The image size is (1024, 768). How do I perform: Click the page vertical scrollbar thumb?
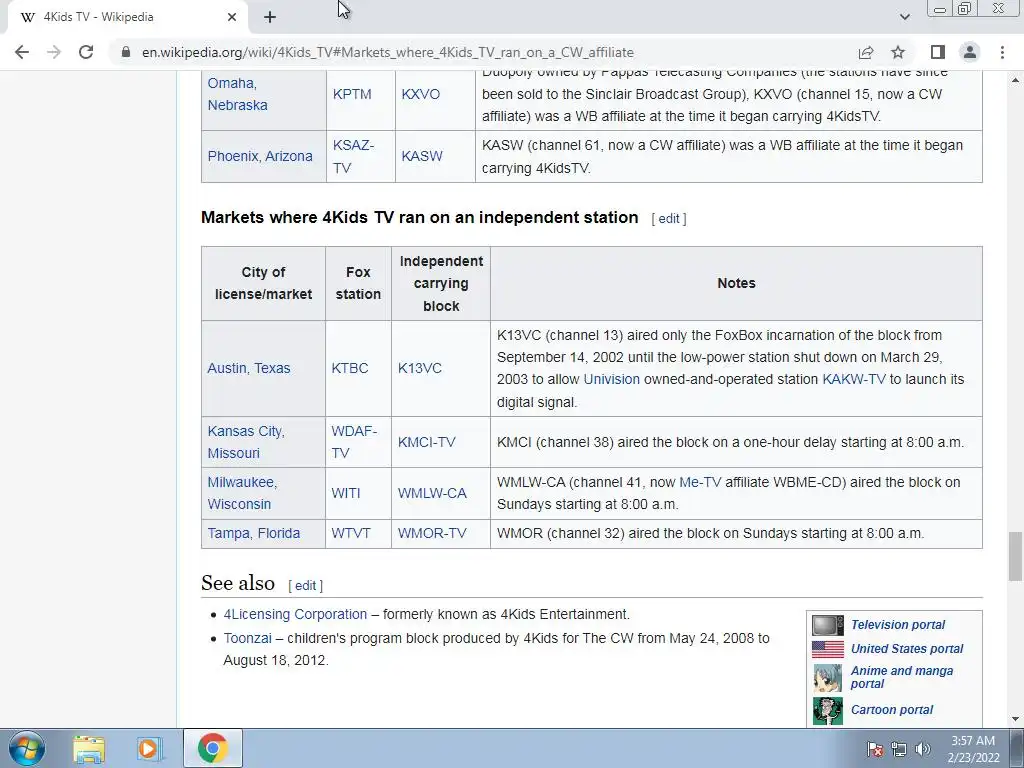1015,556
